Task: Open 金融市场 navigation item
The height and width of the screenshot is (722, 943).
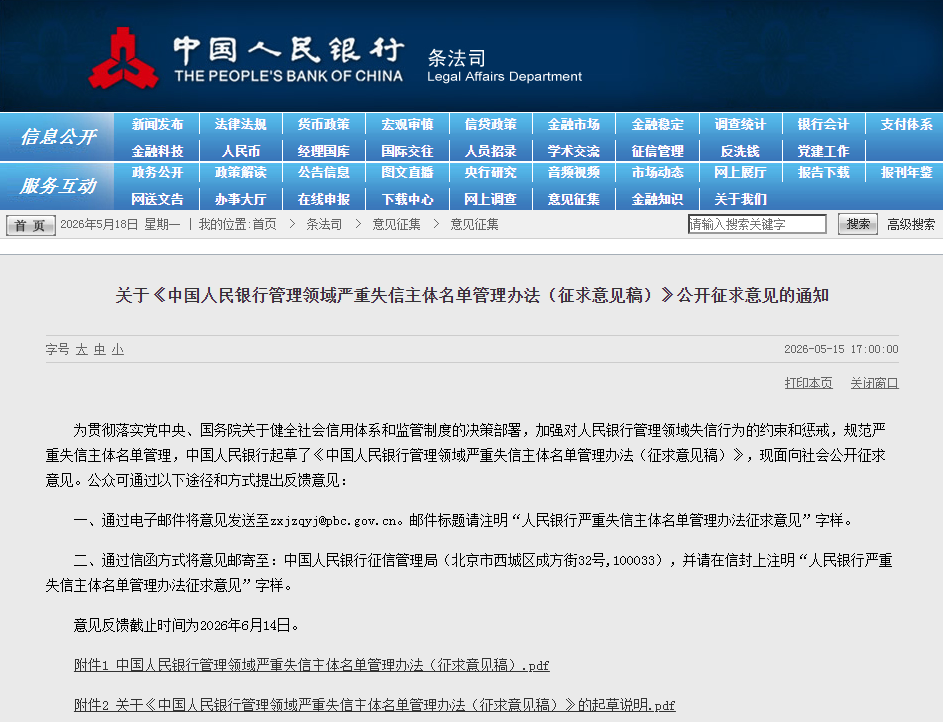Action: [x=574, y=124]
